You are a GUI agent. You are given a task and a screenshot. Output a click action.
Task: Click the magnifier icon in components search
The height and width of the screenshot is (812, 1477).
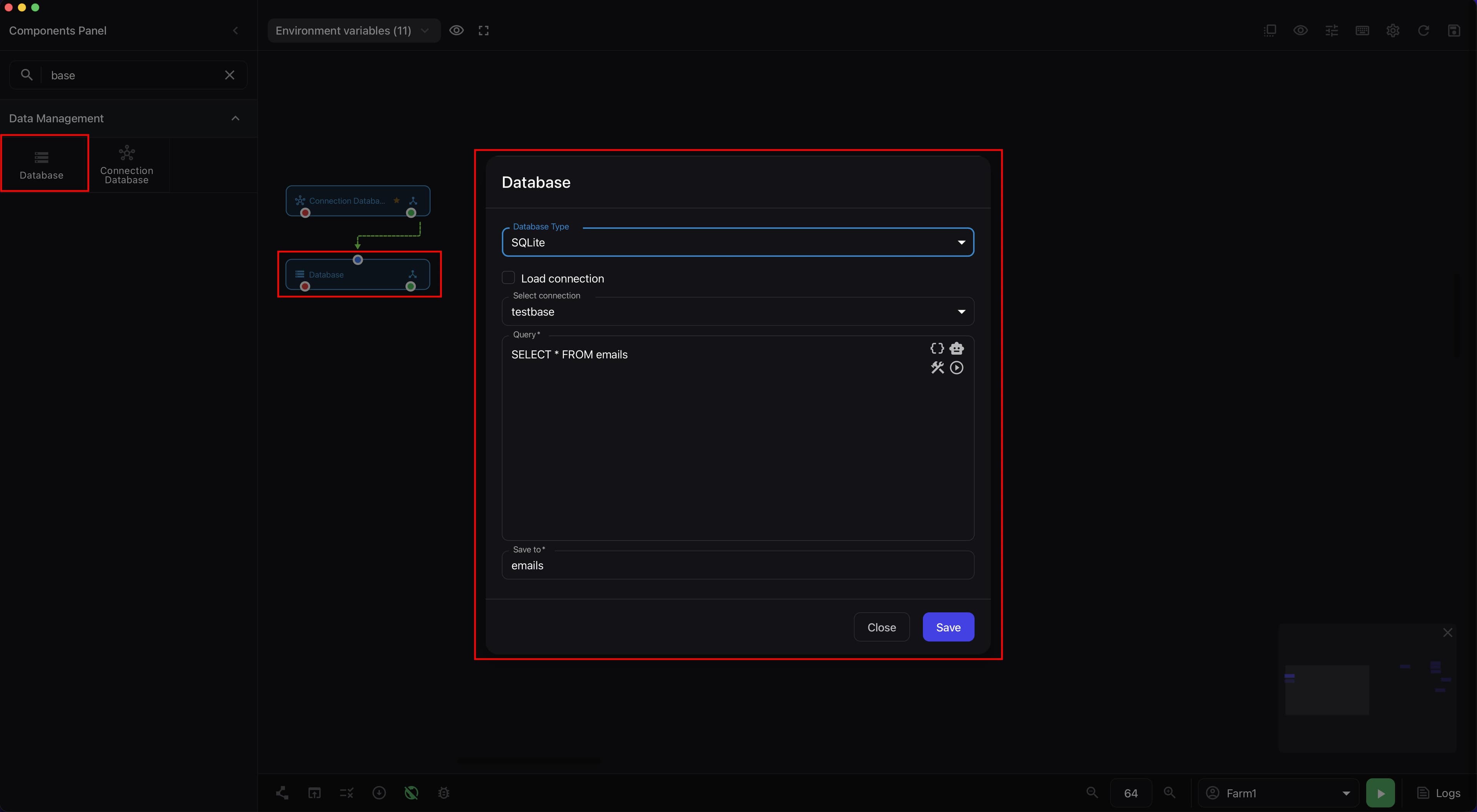coord(27,75)
